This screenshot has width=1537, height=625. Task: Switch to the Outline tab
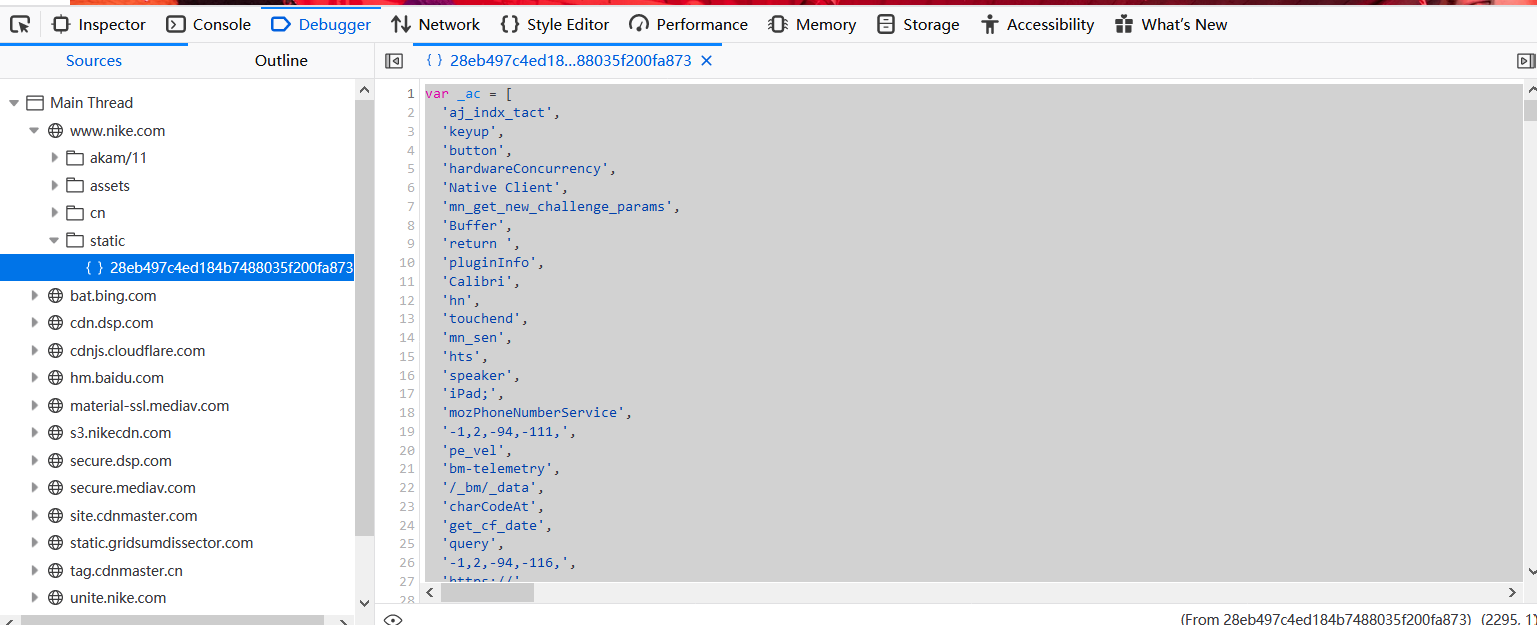click(280, 60)
